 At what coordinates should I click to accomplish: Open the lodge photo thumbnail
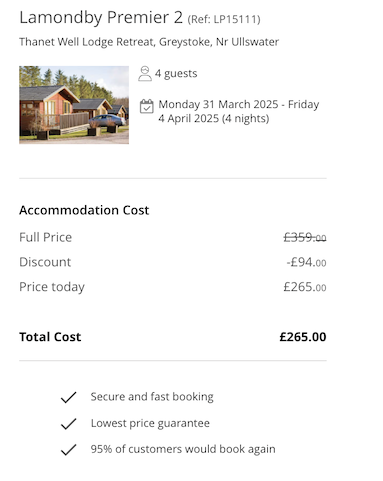[74, 105]
